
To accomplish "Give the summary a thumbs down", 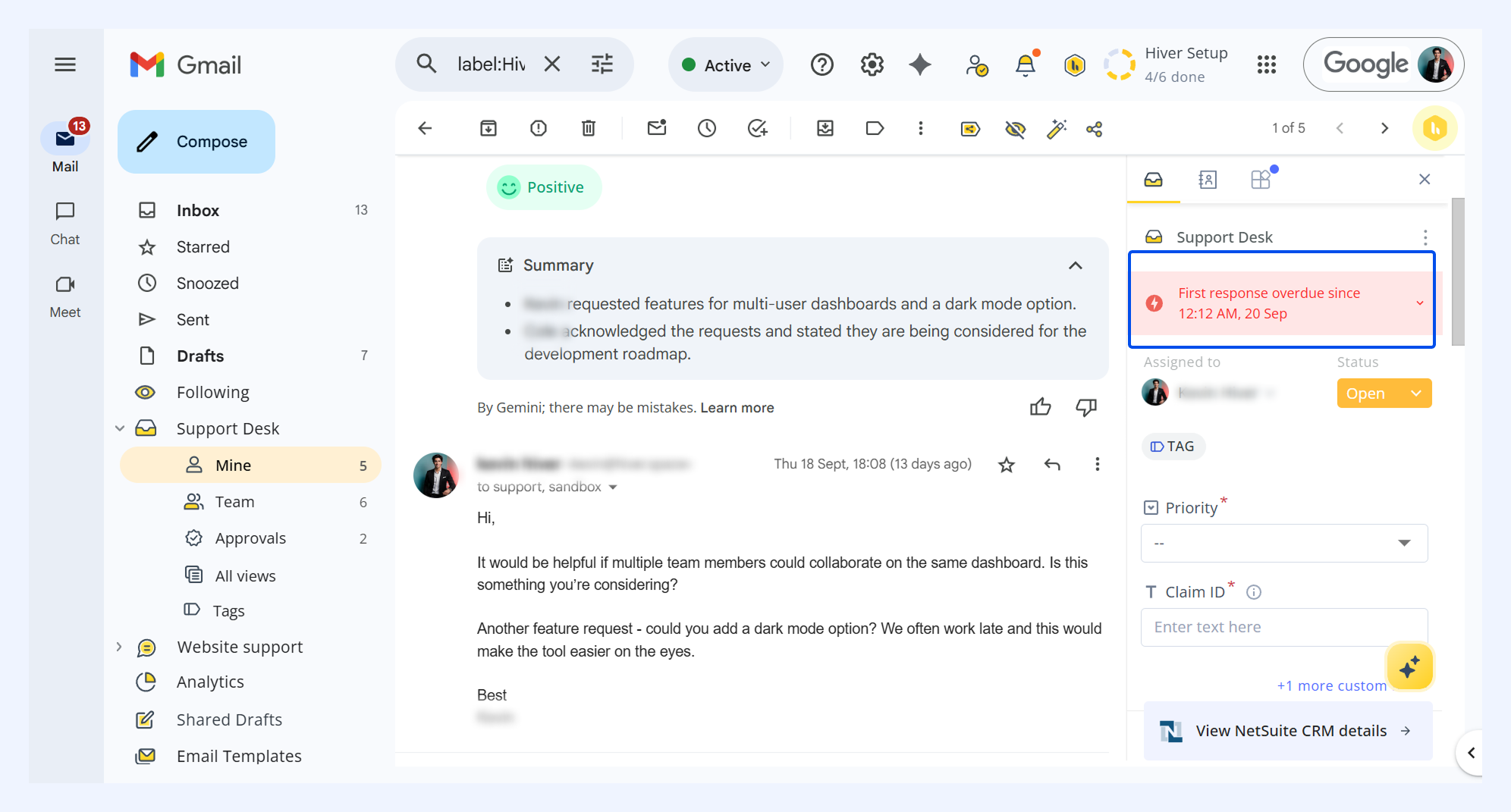I will (x=1086, y=407).
